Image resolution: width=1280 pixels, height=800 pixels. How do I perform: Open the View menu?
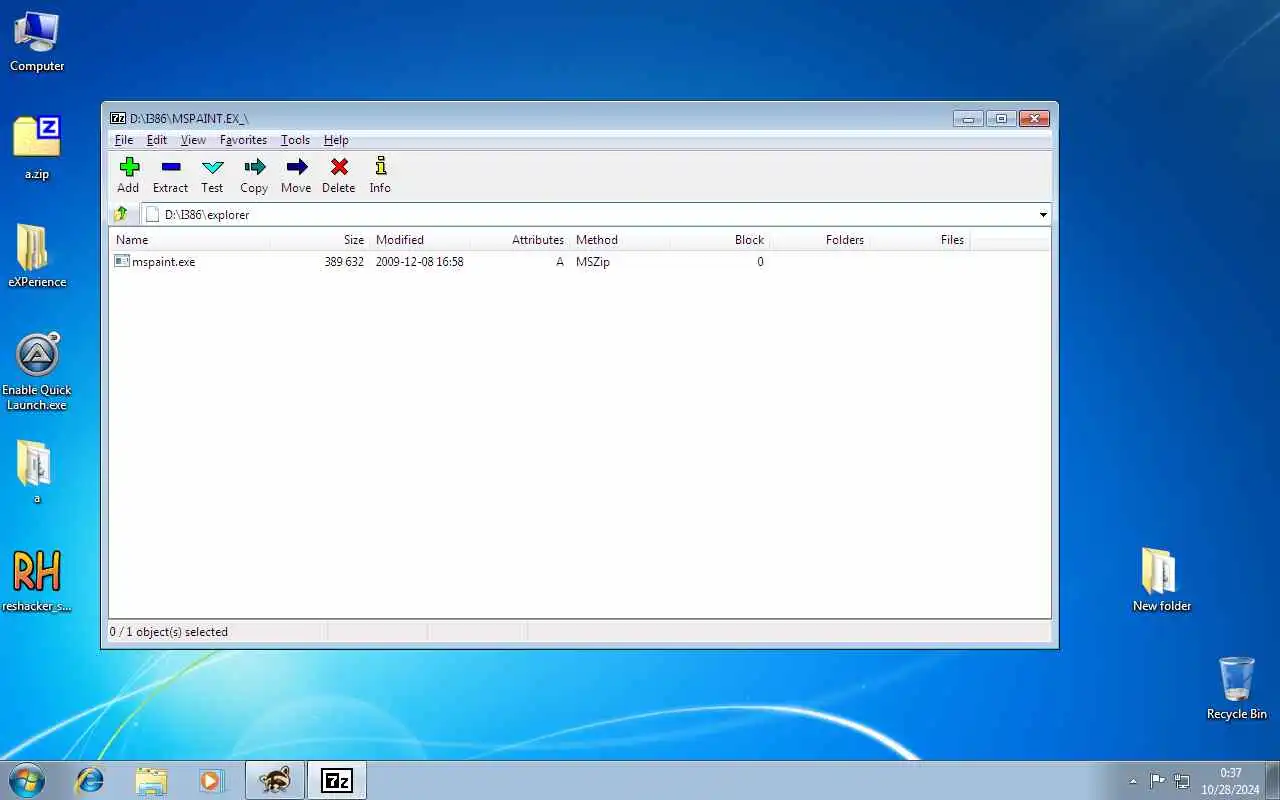point(193,140)
